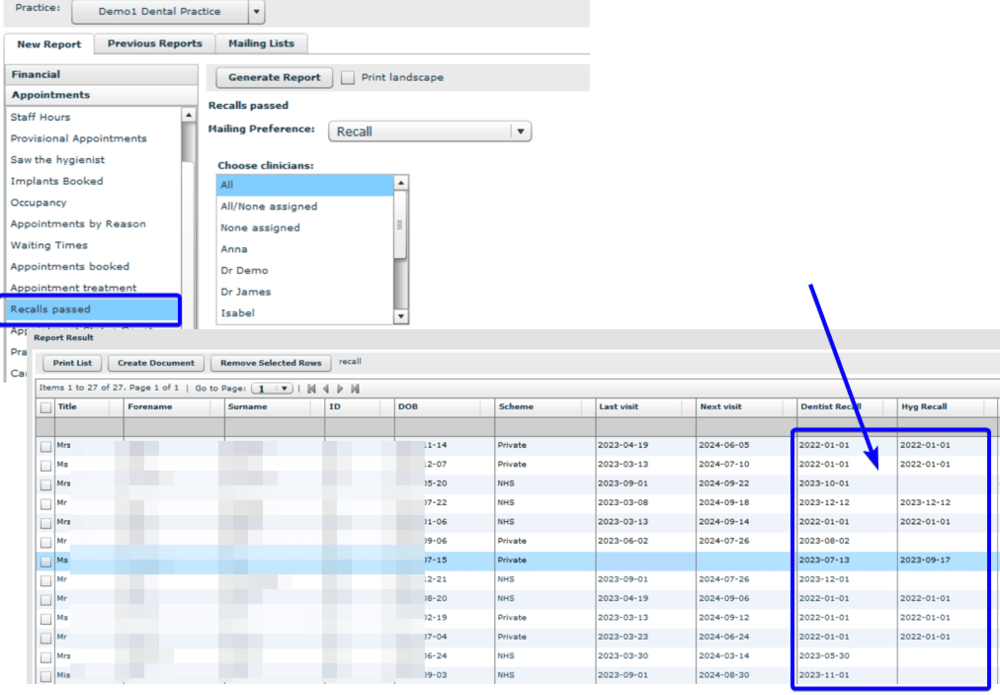Click next page arrow in report pager
Viewport: 1000px width, 695px height.
(340, 388)
